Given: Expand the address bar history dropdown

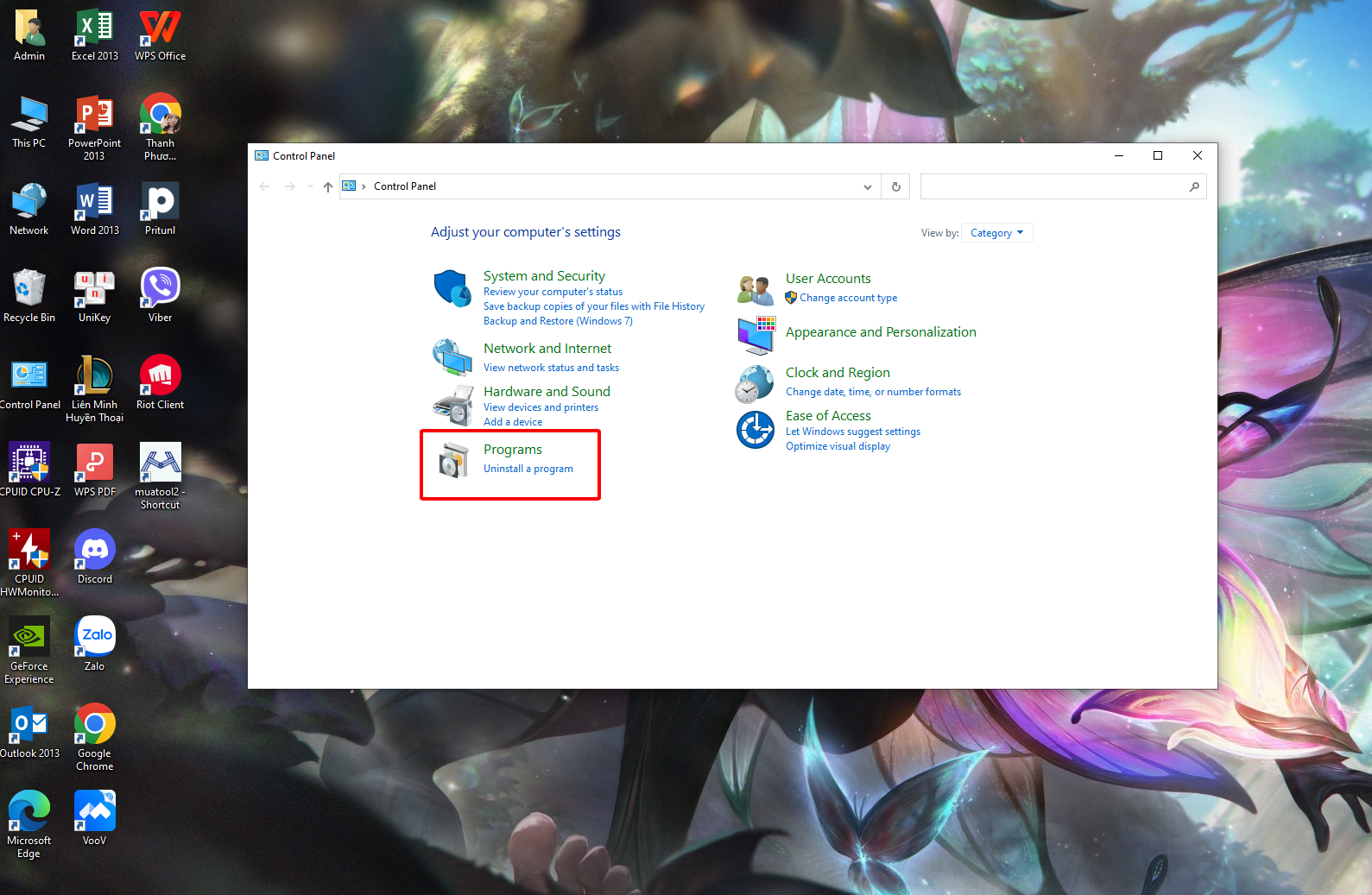Looking at the screenshot, I should click(x=868, y=186).
